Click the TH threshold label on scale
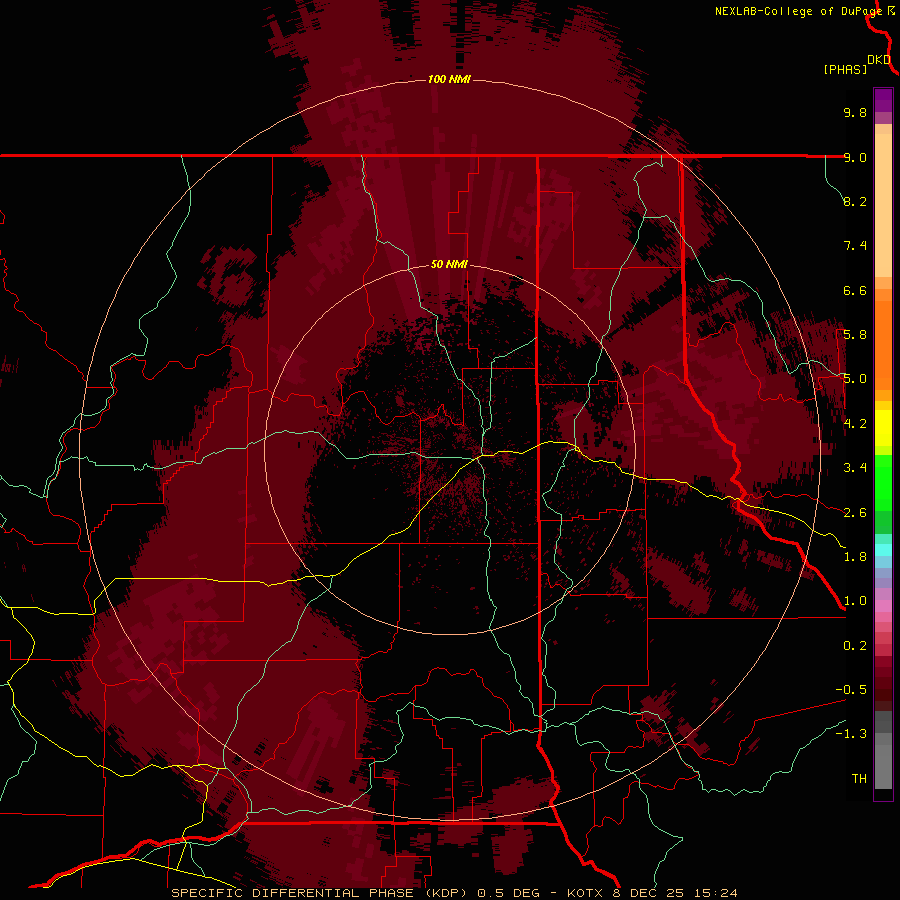This screenshot has height=900, width=900. (859, 779)
